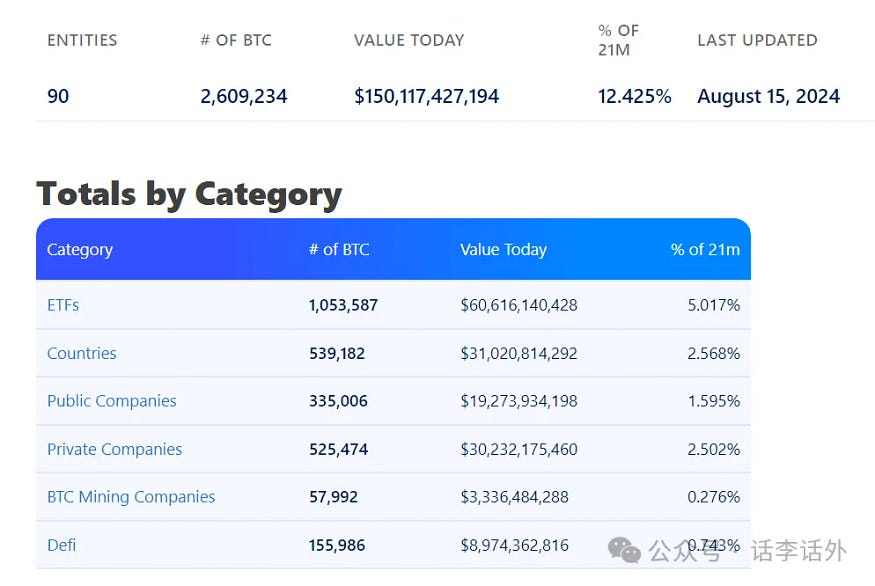Click the '% of 21m' table column header

[705, 249]
